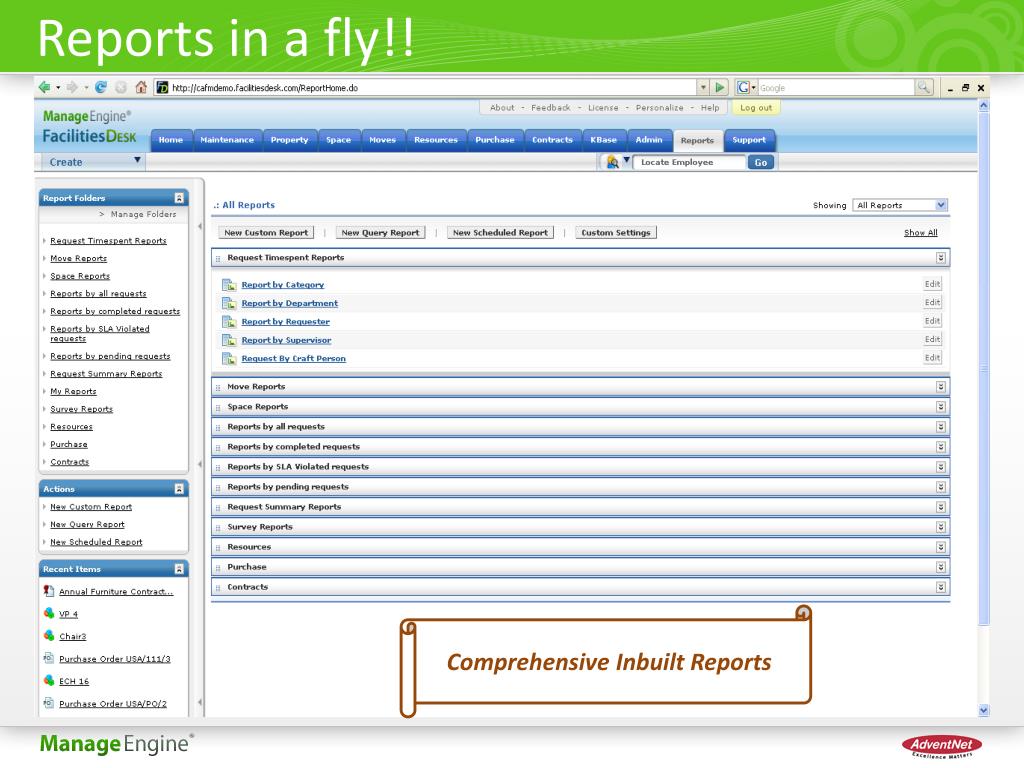The width and height of the screenshot is (1024, 768).
Task: Open the address bar history dropdown
Action: 703,87
